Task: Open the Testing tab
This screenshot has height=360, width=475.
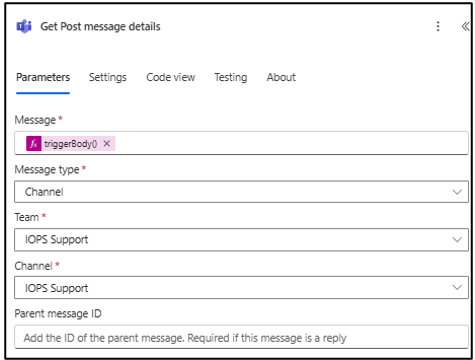Action: pyautogui.click(x=231, y=77)
